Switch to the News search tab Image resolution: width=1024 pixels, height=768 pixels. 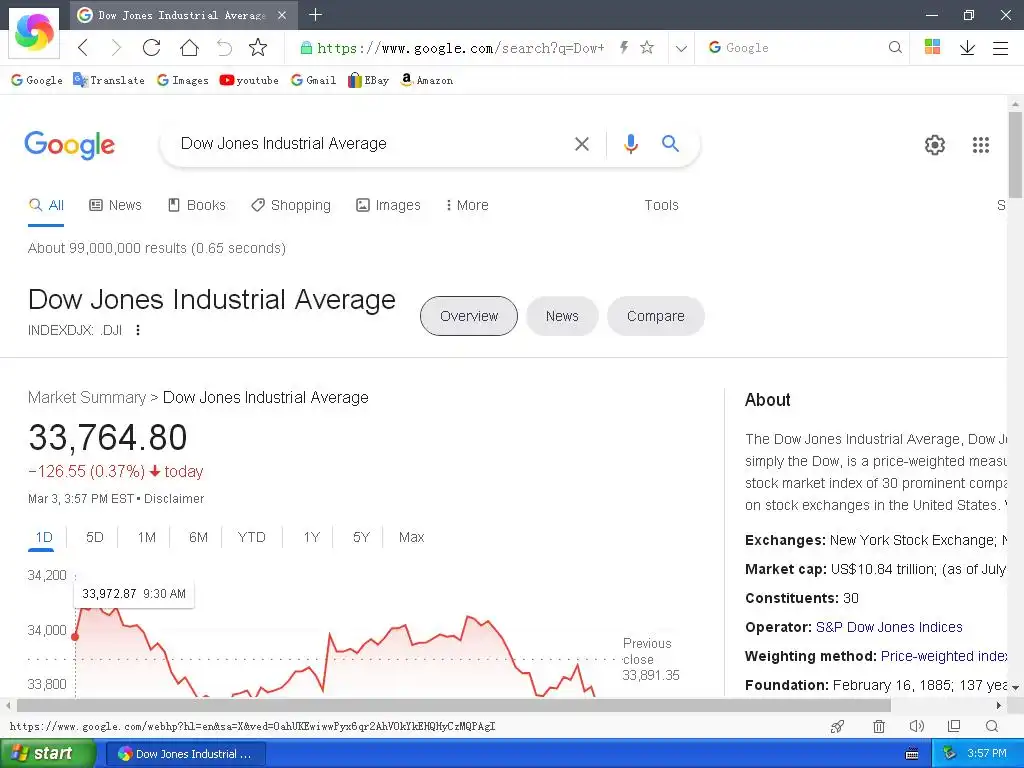[115, 205]
